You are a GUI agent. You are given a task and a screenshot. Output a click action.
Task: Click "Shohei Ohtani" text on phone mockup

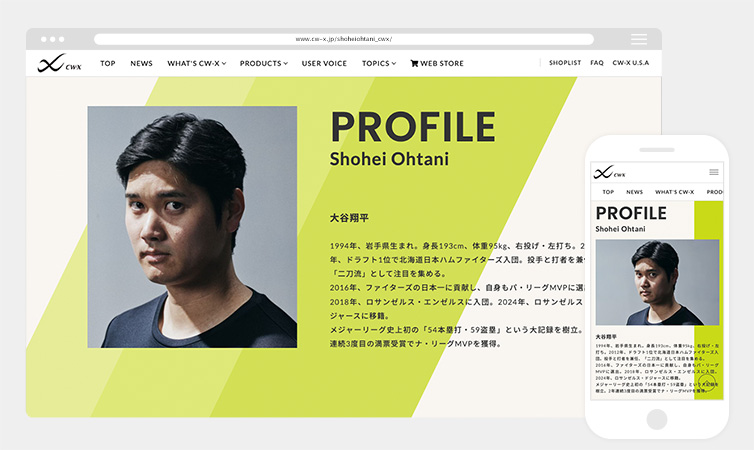[620, 229]
